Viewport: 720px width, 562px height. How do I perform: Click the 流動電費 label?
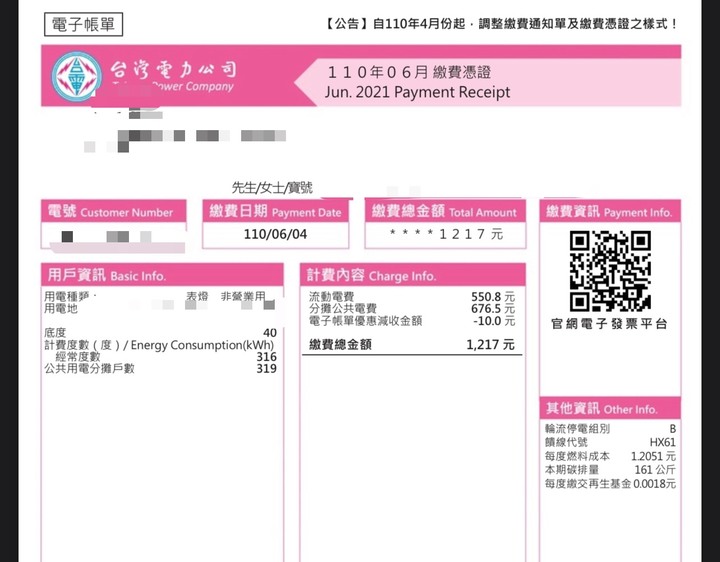331,297
